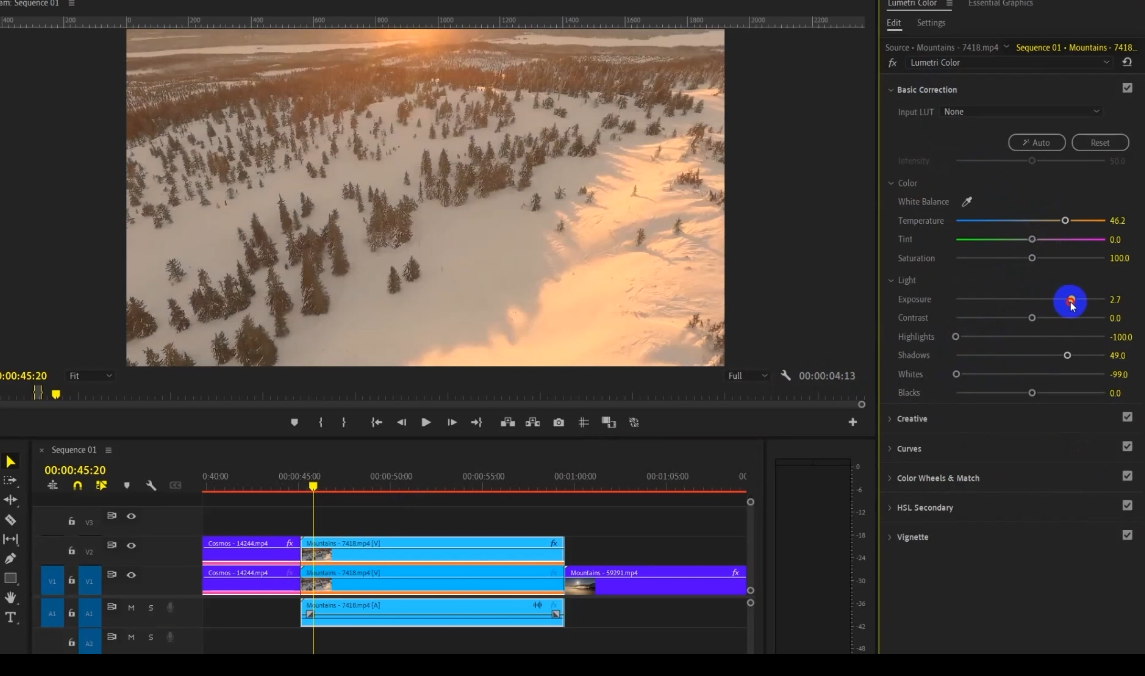Uncheck the Vignette section checkbox
This screenshot has width=1145, height=676.
(1127, 536)
